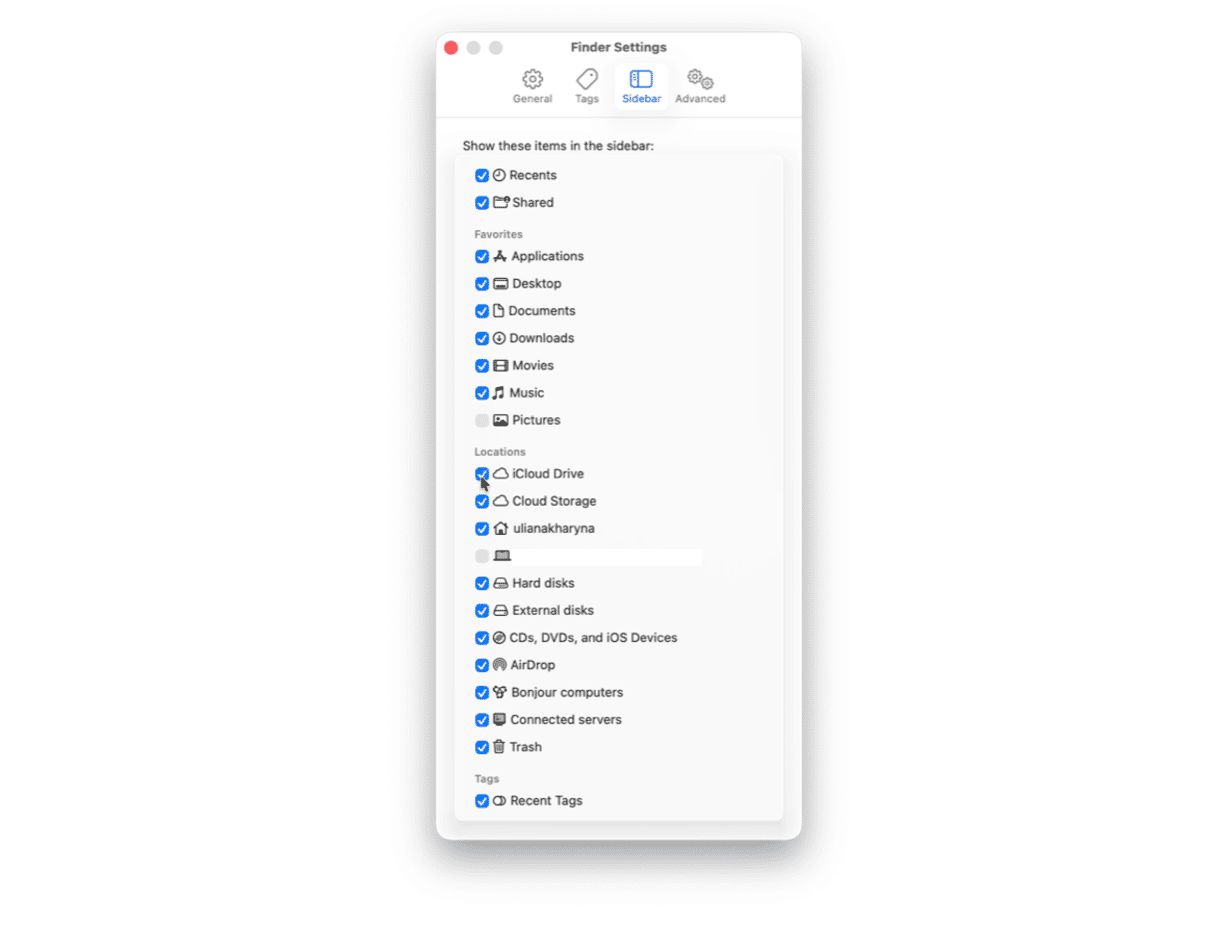
Task: Click the laptop computer icon
Action: pyautogui.click(x=502, y=556)
